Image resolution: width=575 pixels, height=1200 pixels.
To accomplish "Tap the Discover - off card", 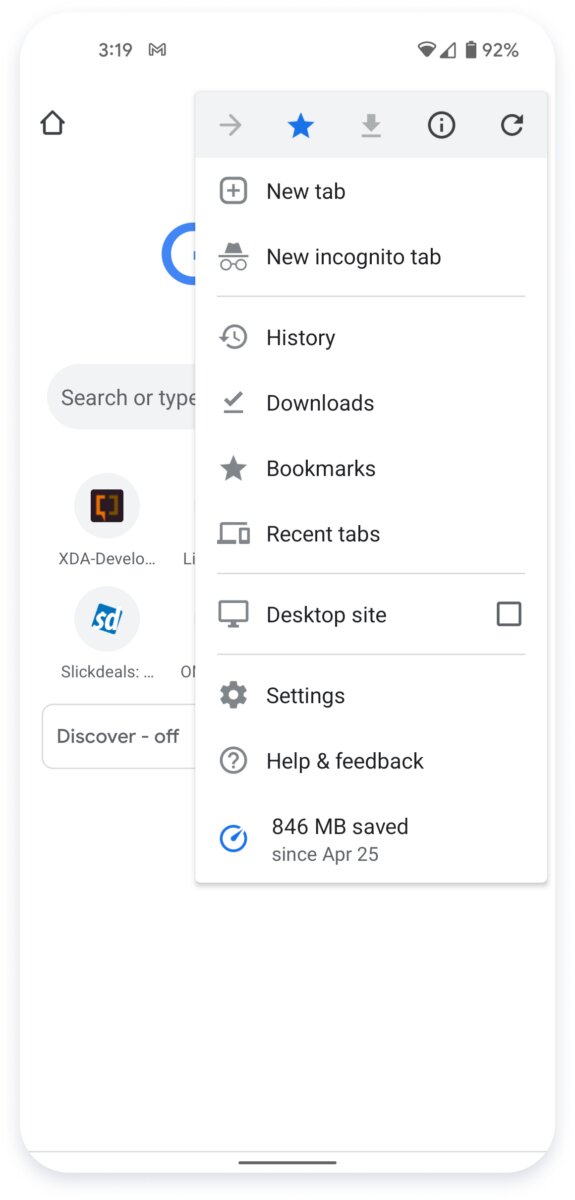I will (x=119, y=736).
